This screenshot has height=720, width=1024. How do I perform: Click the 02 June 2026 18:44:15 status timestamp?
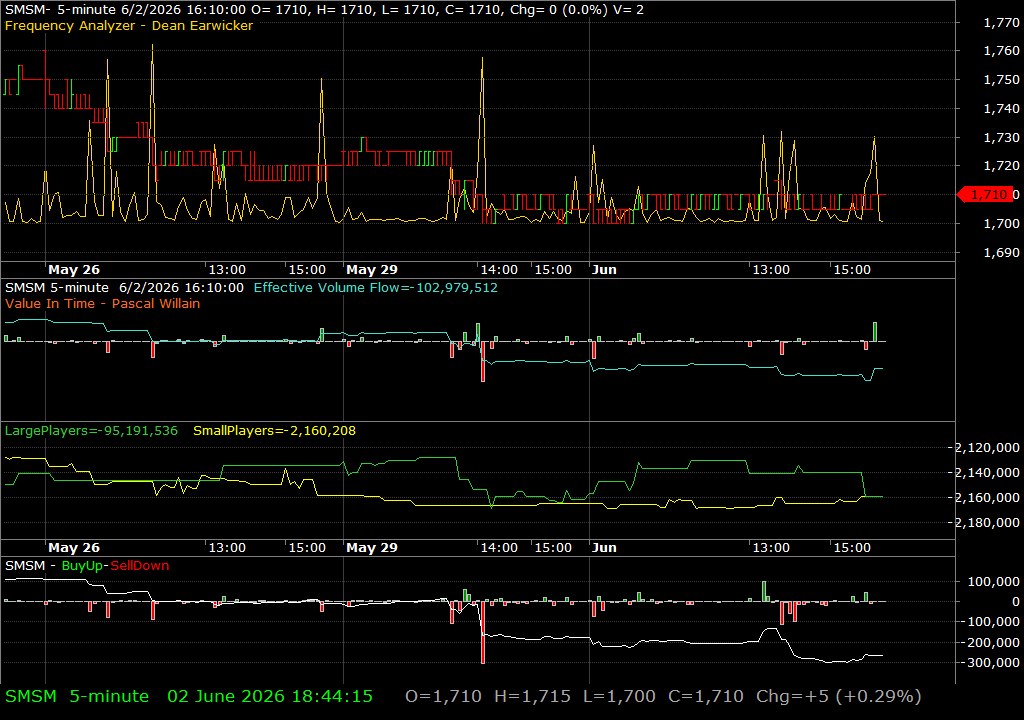click(x=270, y=696)
